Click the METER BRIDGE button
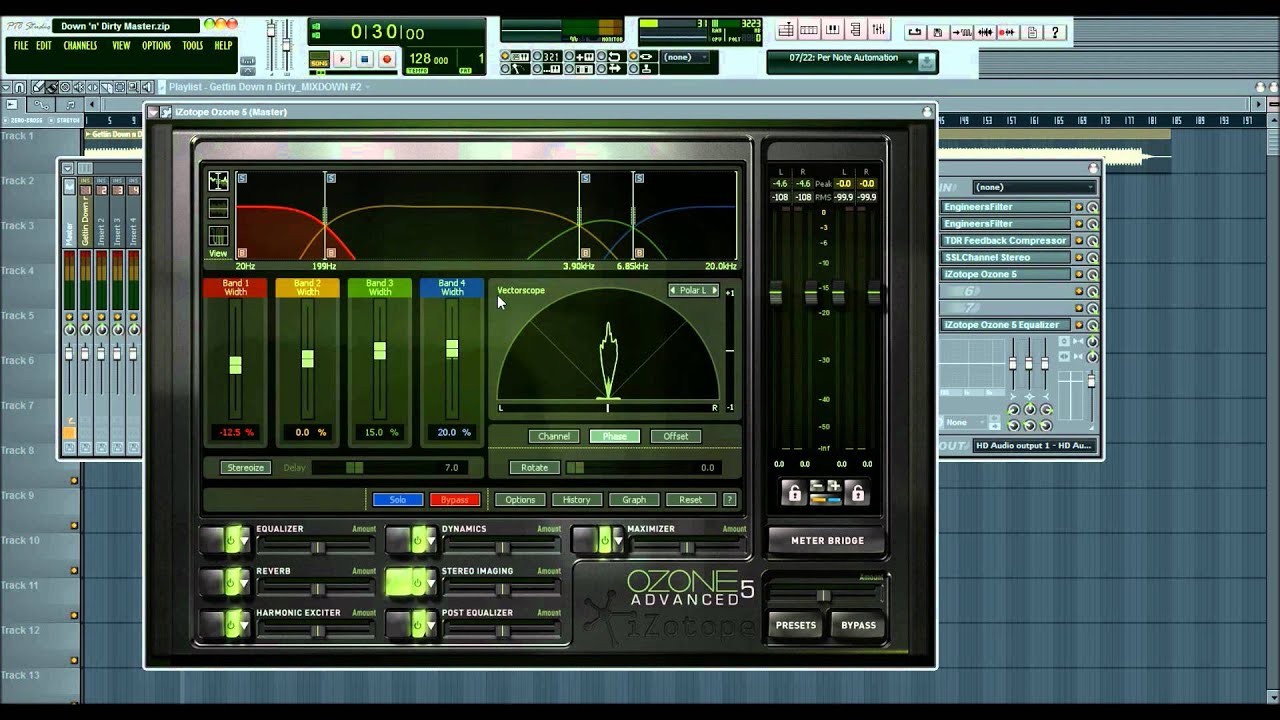The width and height of the screenshot is (1280, 720). click(x=827, y=540)
